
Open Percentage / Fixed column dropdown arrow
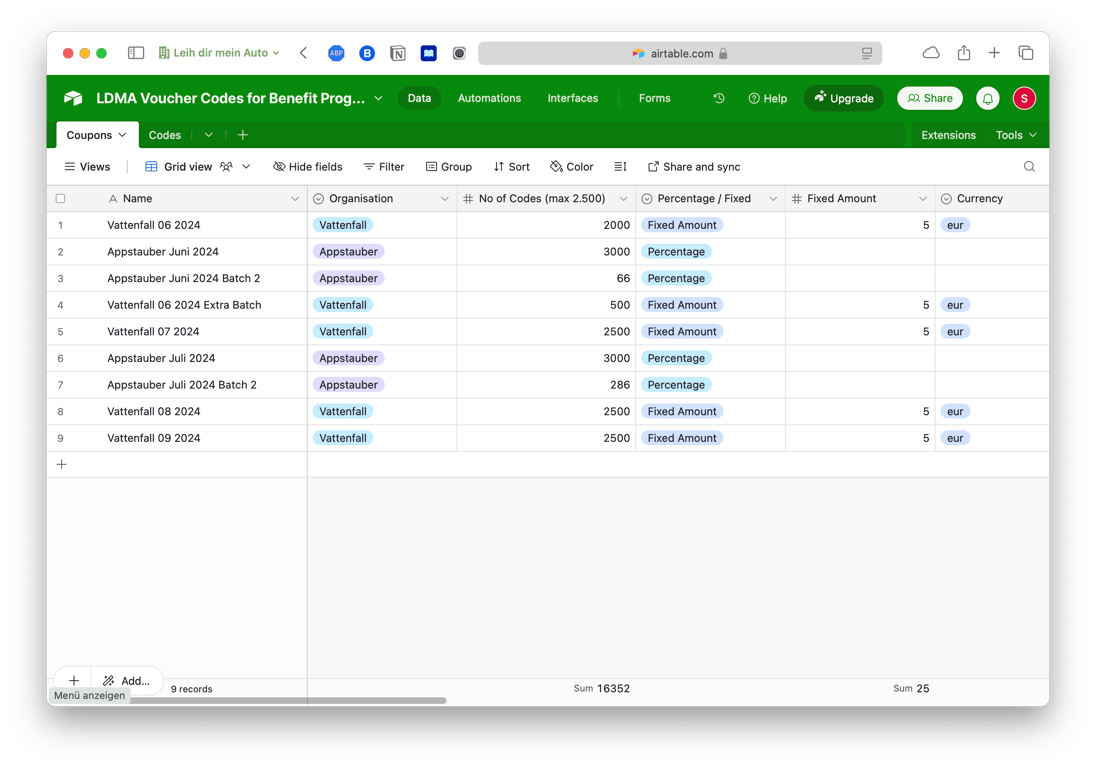[x=773, y=199]
